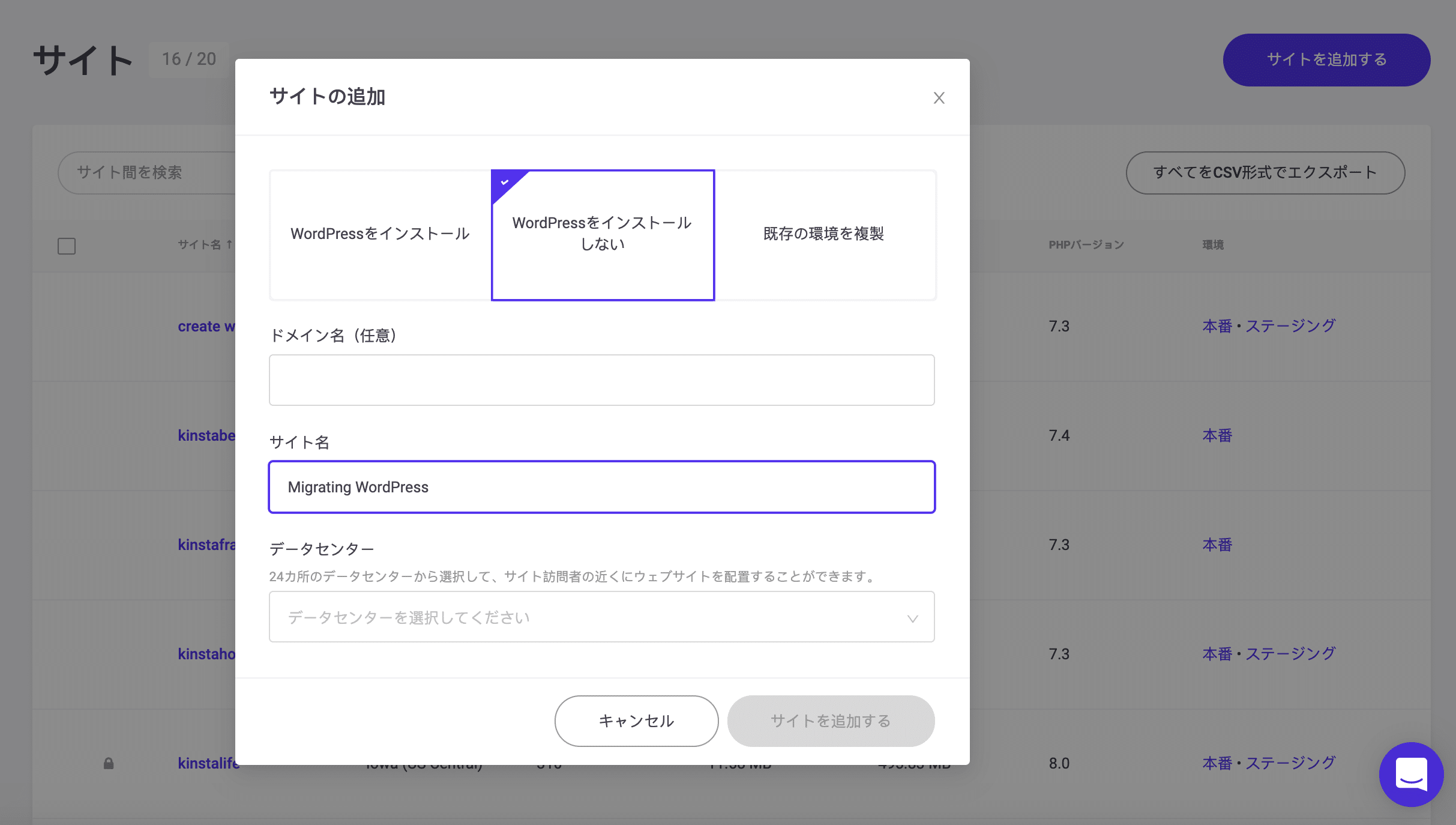The height and width of the screenshot is (825, 1456).
Task: Click the キャンセル button
Action: pos(636,721)
